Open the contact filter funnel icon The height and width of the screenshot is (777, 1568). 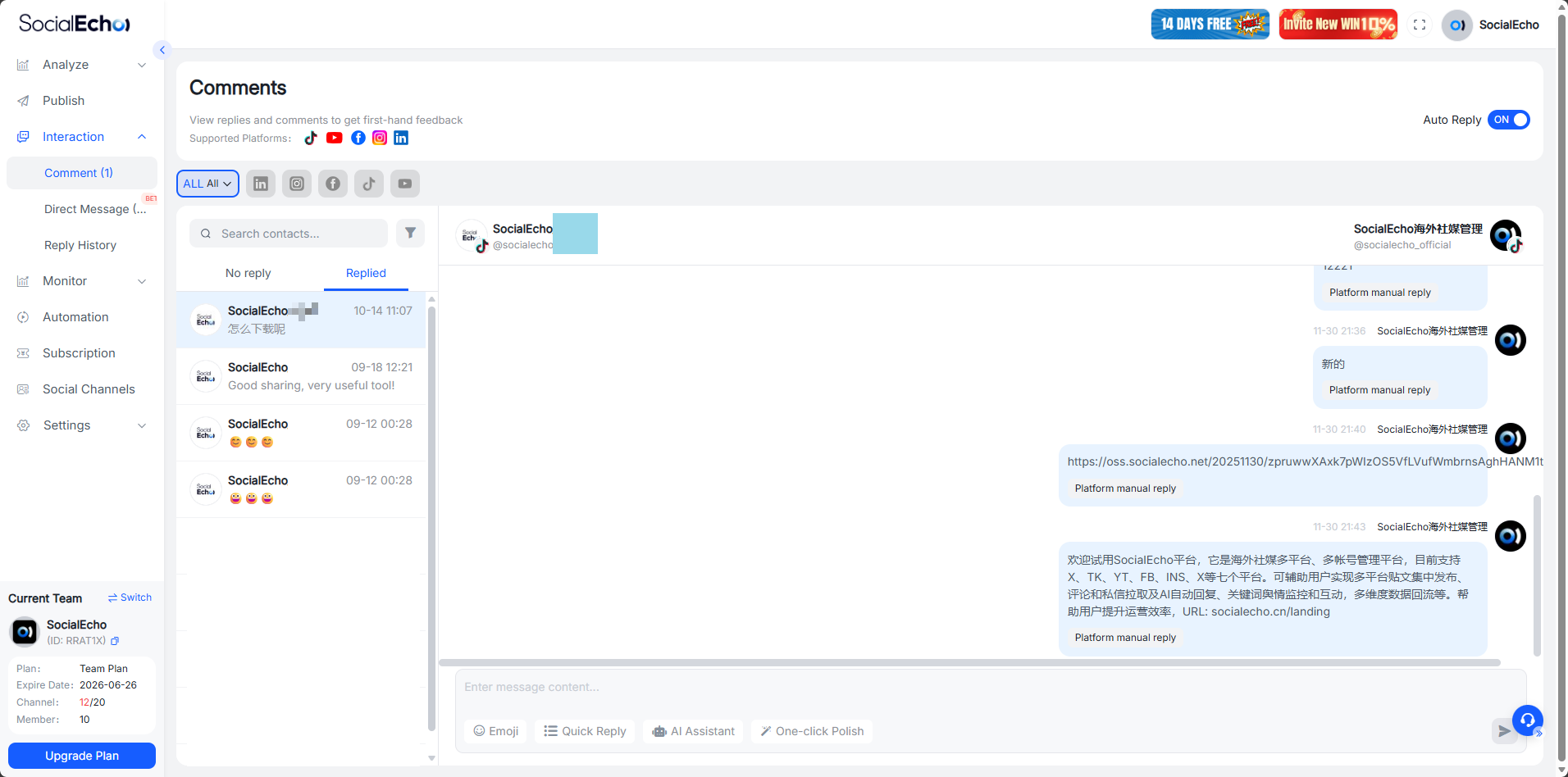[x=410, y=233]
